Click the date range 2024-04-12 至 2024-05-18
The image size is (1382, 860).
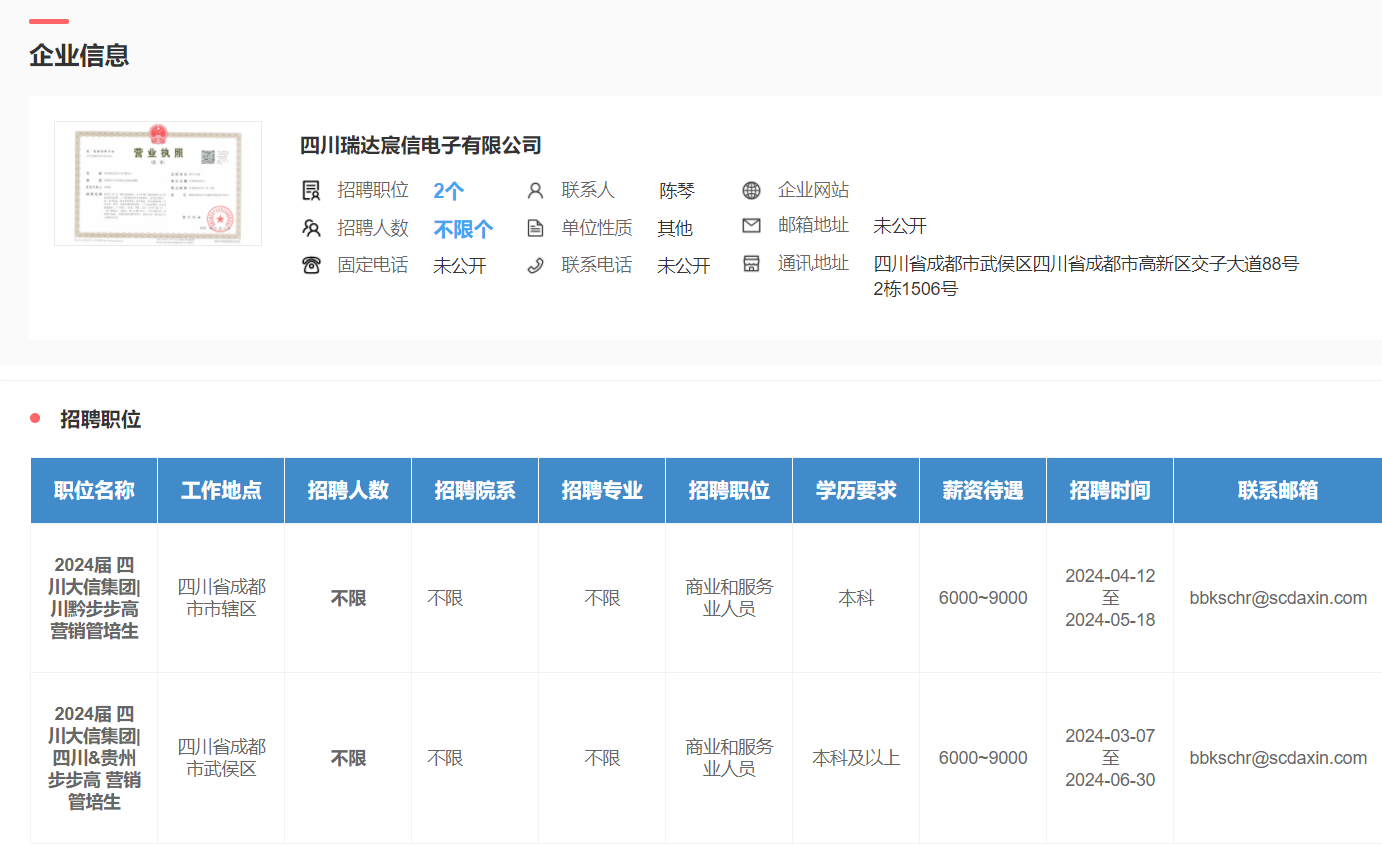1110,598
